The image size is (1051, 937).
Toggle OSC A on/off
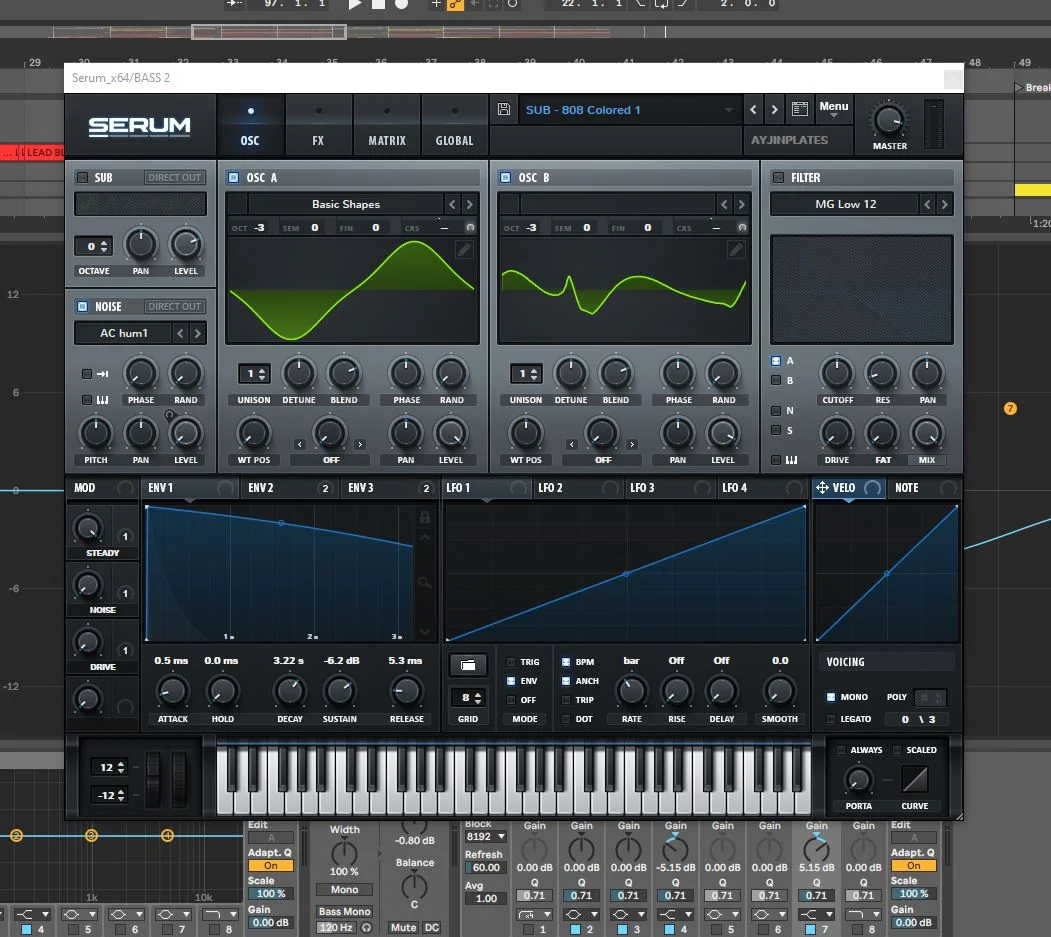pos(233,178)
